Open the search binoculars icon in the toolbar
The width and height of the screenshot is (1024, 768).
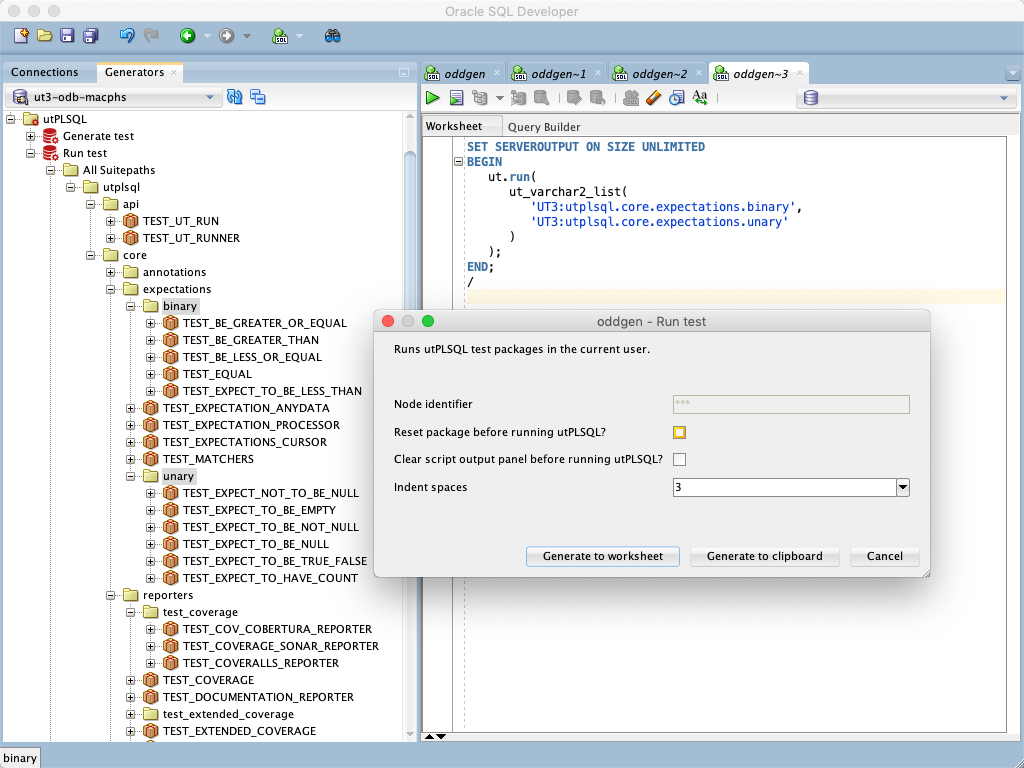[333, 34]
